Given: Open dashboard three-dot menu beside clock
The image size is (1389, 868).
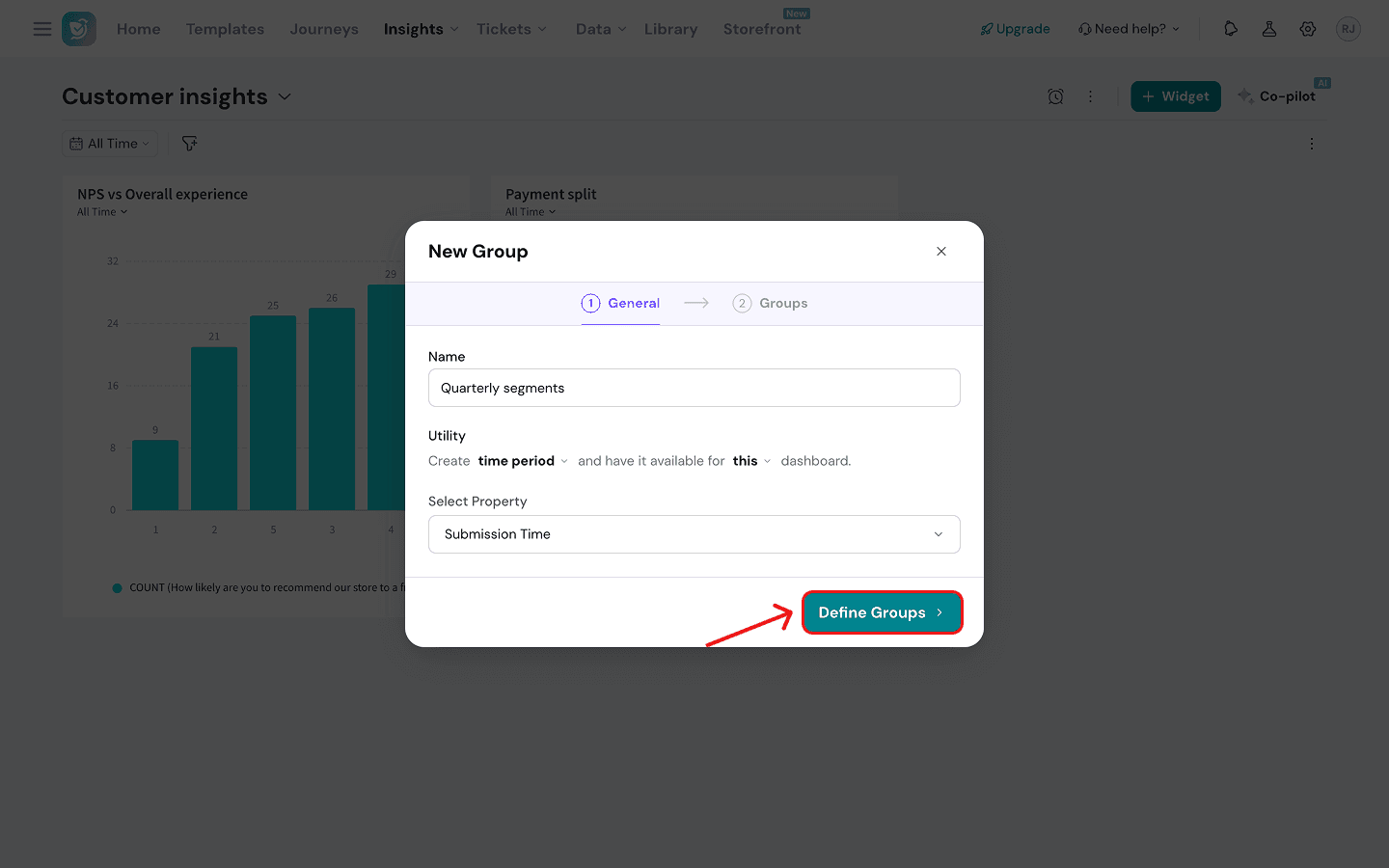Looking at the screenshot, I should click(1091, 96).
